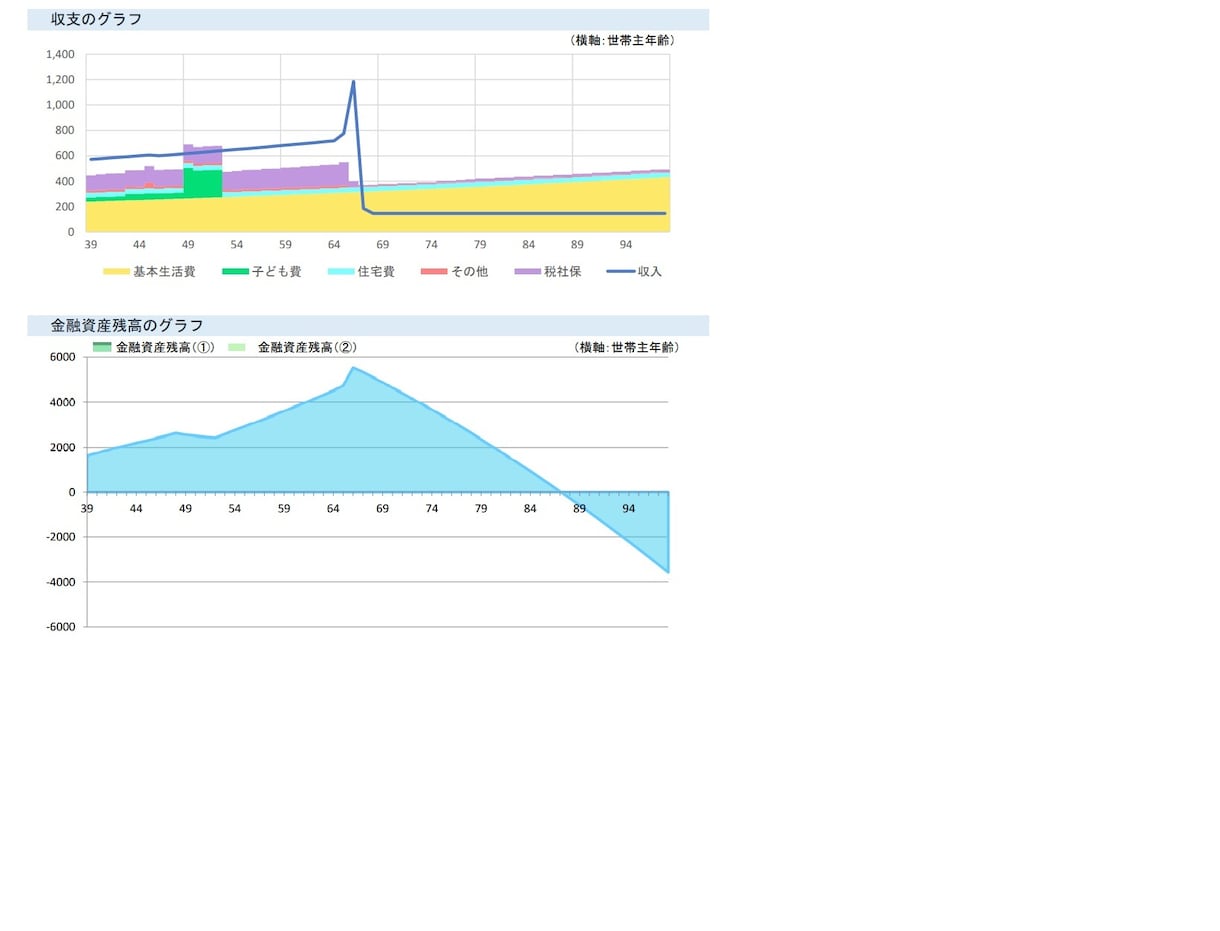Image resolution: width=1220 pixels, height=931 pixels.
Task: Click the 税社保 purple legend swatch
Action: (528, 272)
